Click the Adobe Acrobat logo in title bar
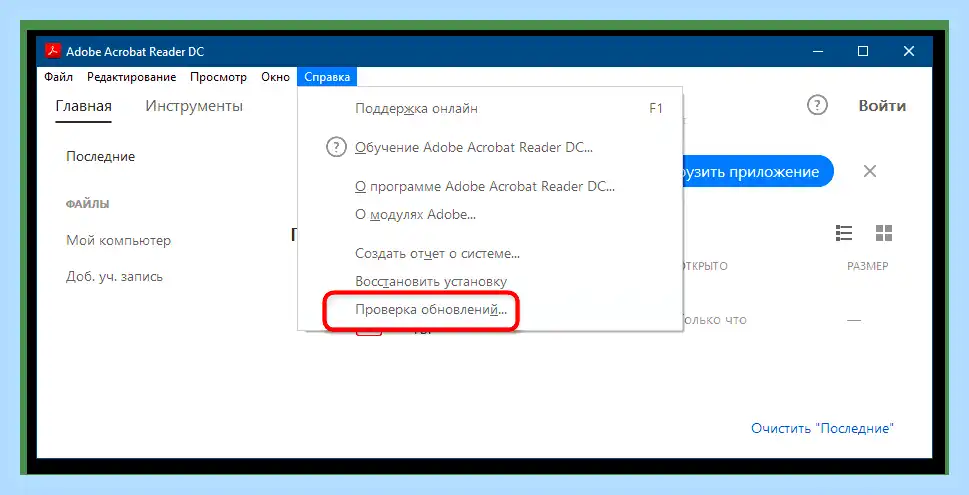Viewport: 969px width, 495px height. [53, 51]
